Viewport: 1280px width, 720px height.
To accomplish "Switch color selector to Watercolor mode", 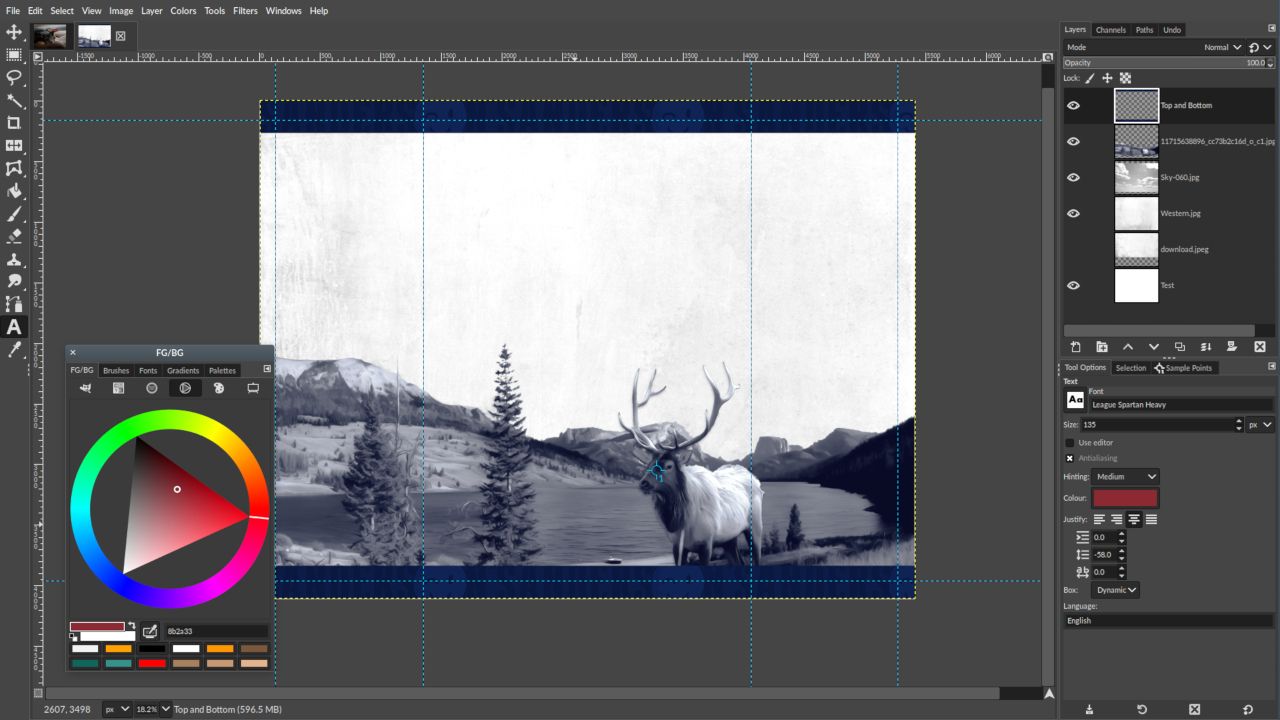I will pyautogui.click(x=152, y=388).
